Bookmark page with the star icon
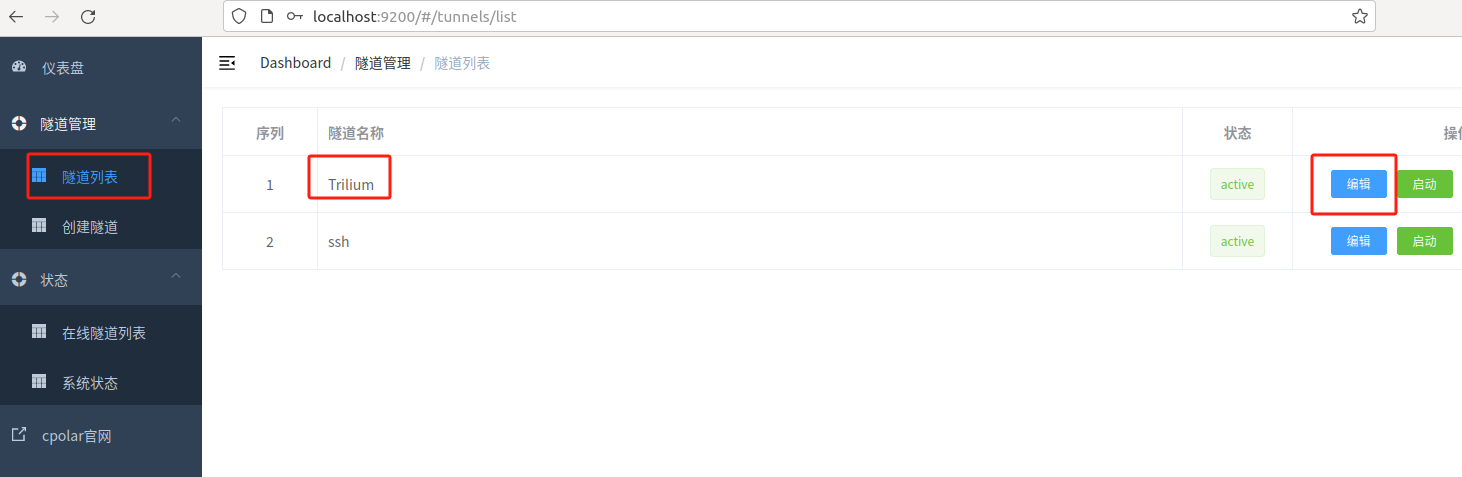Viewport: 1462px width, 477px height. click(1359, 16)
